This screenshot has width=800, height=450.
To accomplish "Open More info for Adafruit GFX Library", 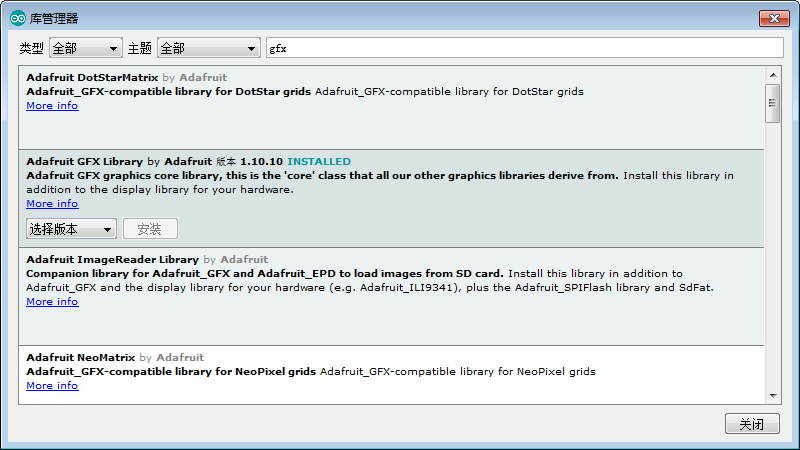I will 52,204.
